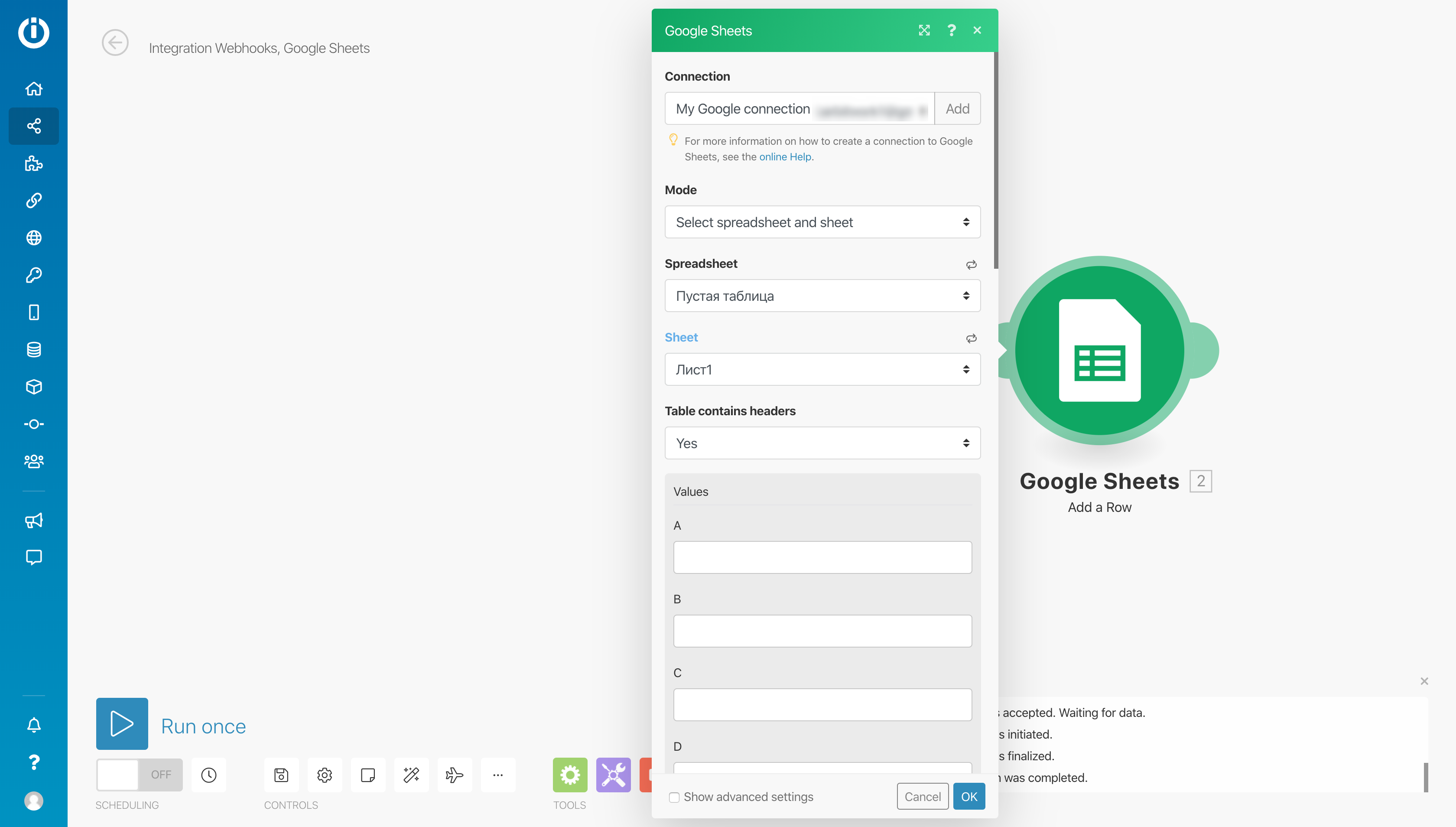Image resolution: width=1456 pixels, height=827 pixels.
Task: Save the scenario with disk icon
Action: [281, 775]
